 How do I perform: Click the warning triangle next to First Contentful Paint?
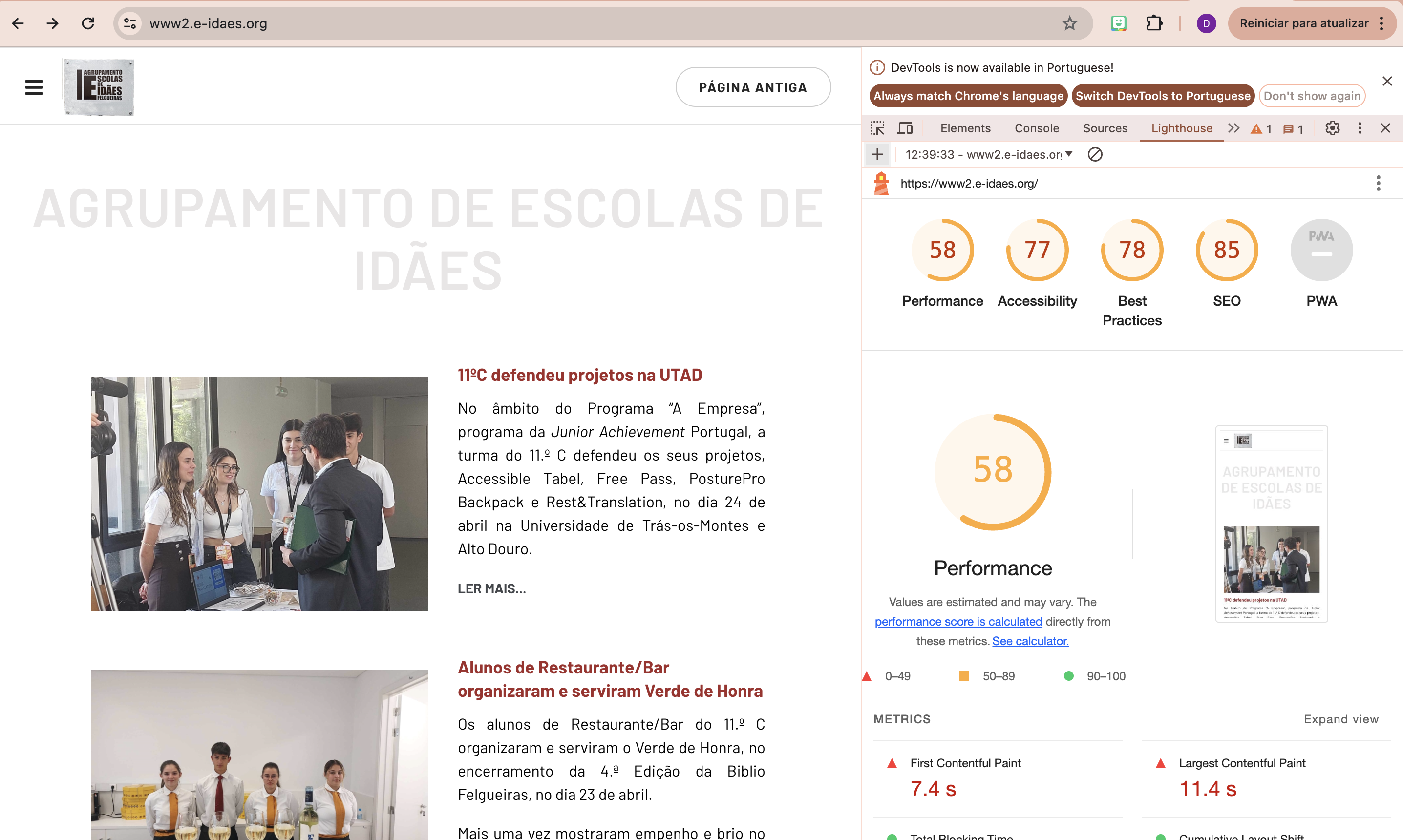click(x=893, y=763)
